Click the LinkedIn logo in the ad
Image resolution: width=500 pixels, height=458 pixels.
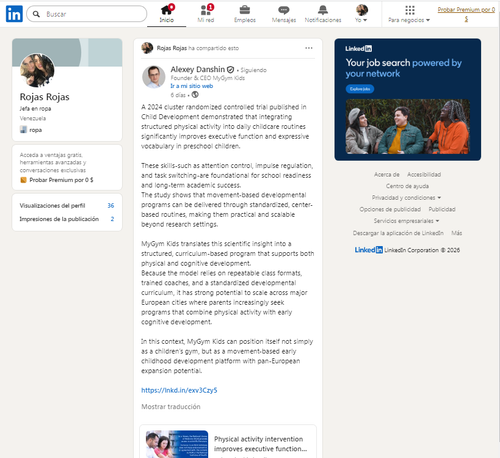(358, 49)
